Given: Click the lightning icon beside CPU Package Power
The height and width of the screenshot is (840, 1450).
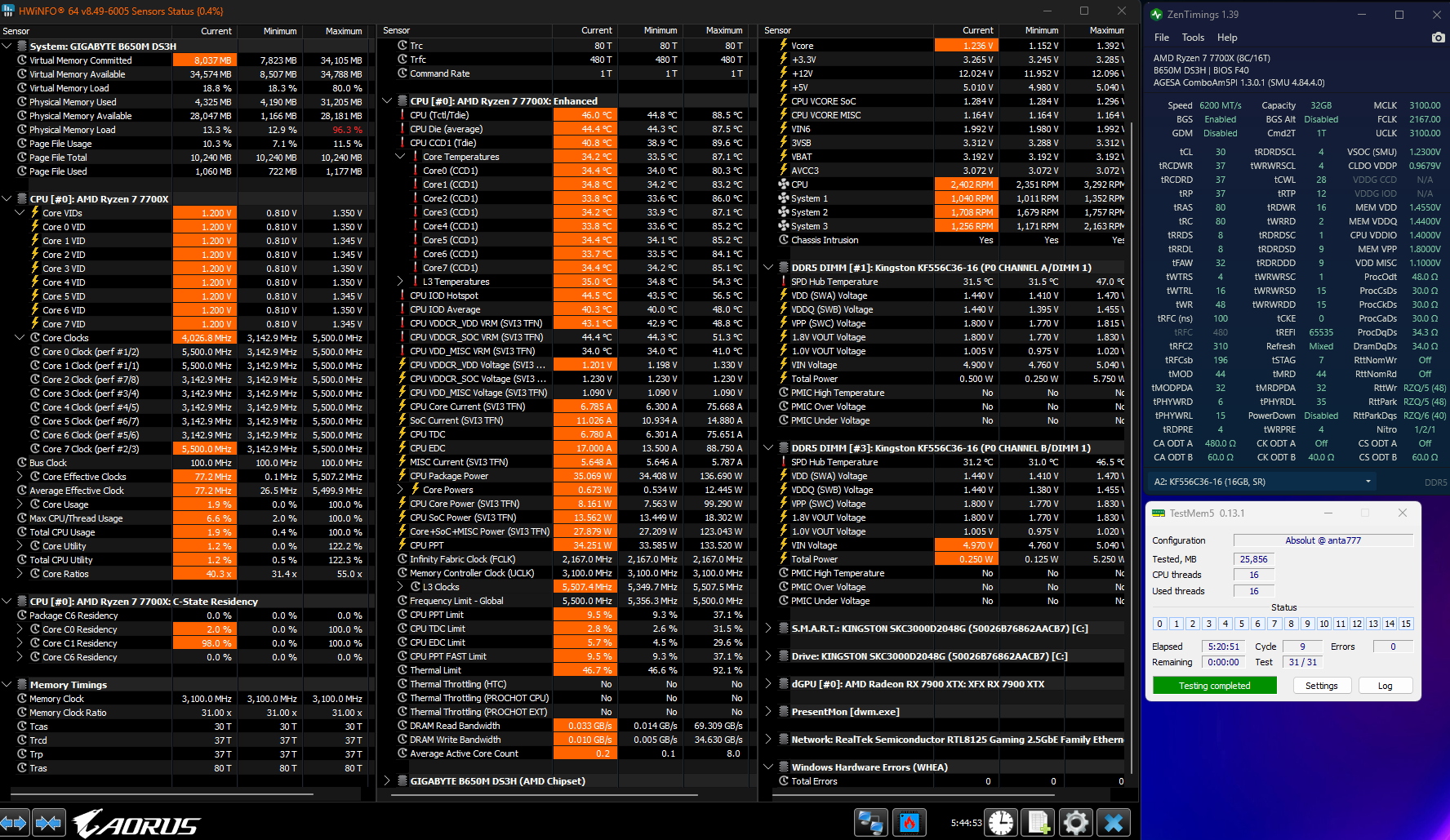Looking at the screenshot, I should click(x=403, y=476).
